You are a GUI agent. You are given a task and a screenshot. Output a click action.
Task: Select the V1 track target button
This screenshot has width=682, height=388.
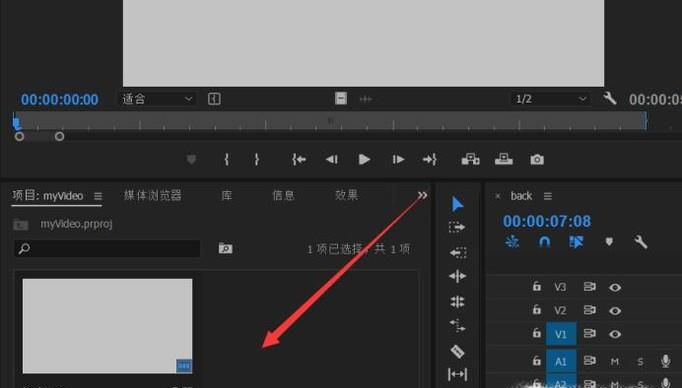tap(561, 334)
